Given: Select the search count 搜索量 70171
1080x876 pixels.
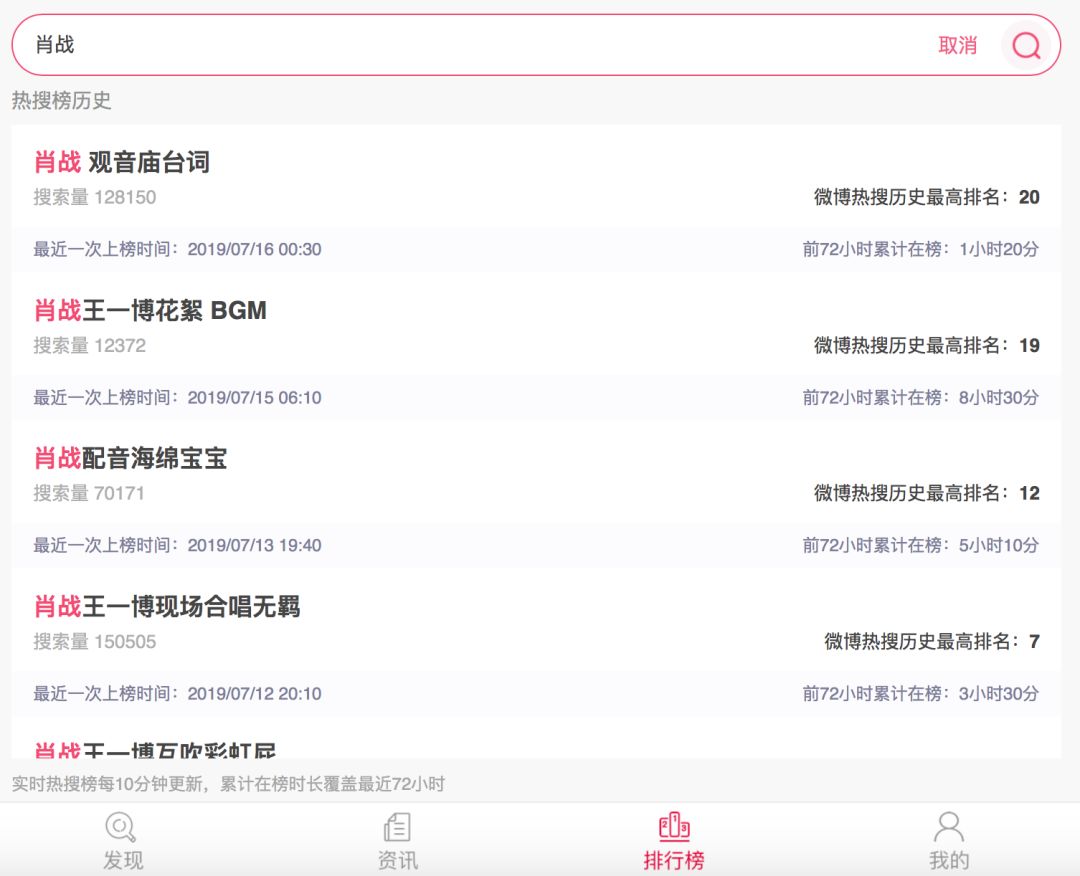Looking at the screenshot, I should 89,494.
